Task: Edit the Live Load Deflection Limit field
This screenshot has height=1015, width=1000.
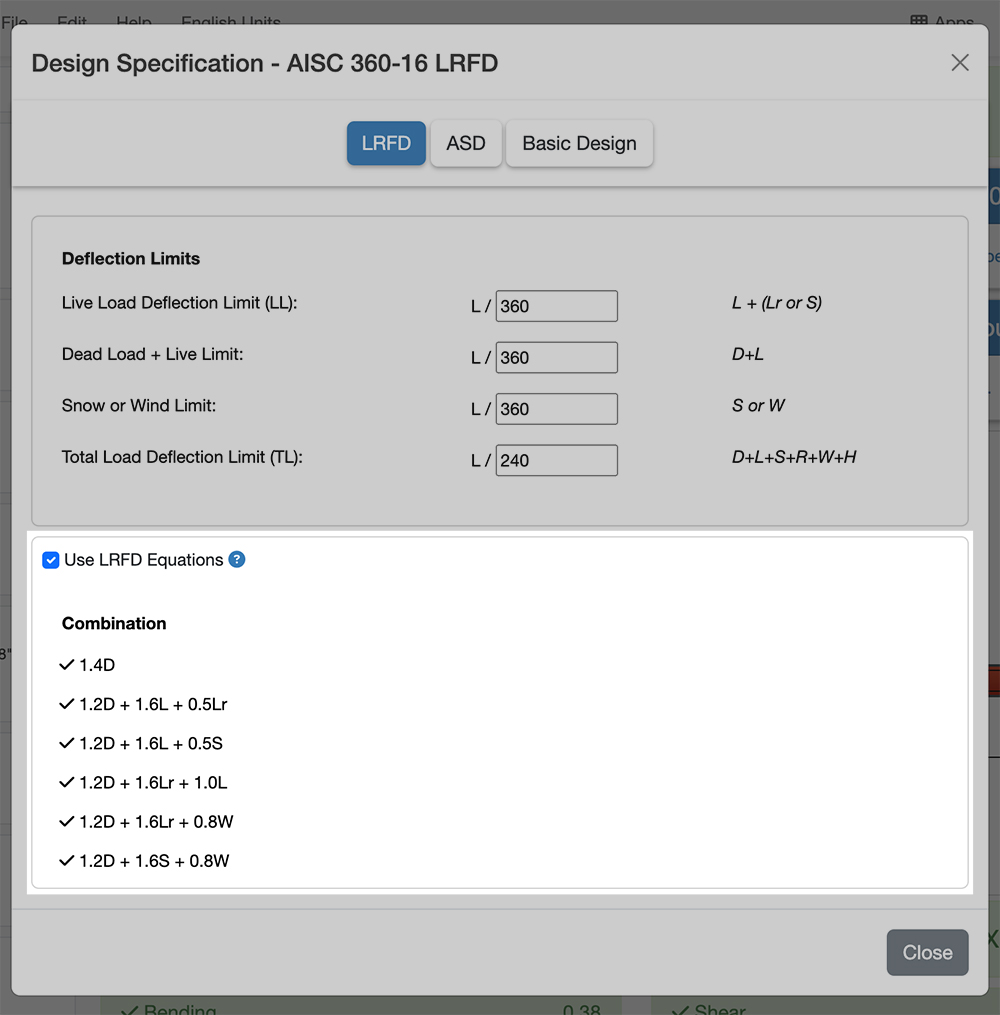Action: (557, 306)
